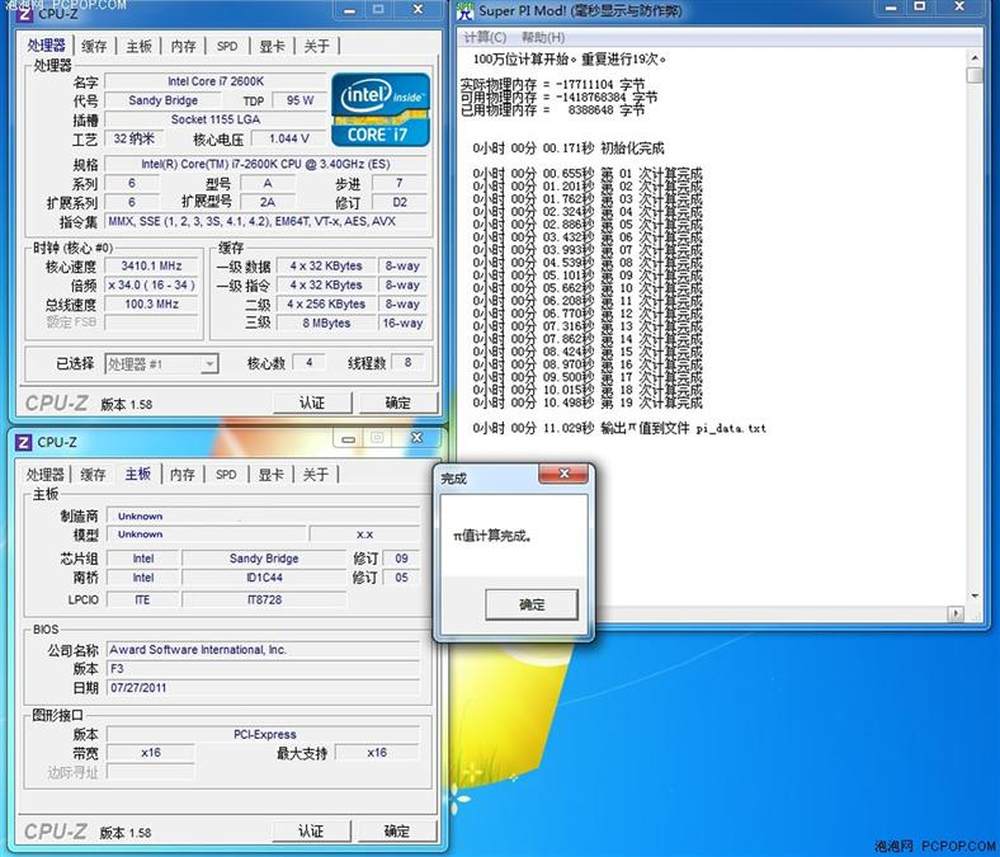
Task: Select the active 主板 tab in the mainboard CPU-Z window
Action: tap(138, 474)
